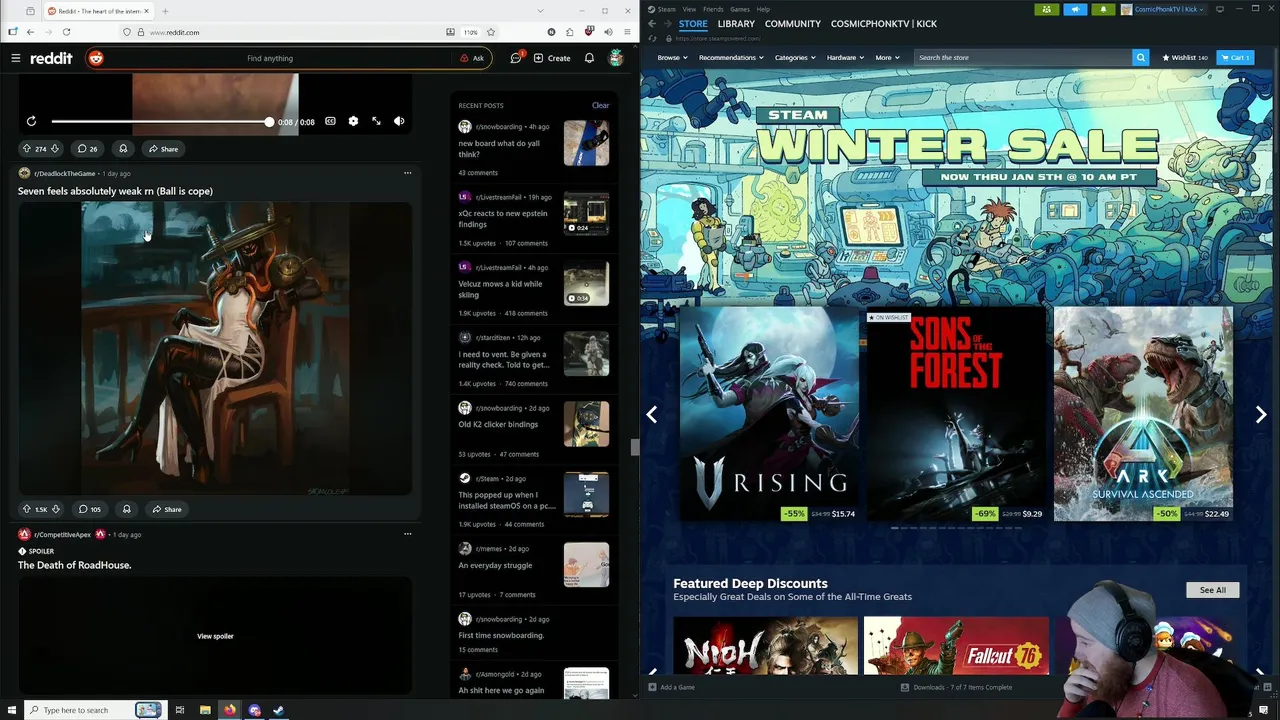The width and height of the screenshot is (1280, 720).
Task: Focus the Reddit 'Find anything' search field
Action: [270, 58]
